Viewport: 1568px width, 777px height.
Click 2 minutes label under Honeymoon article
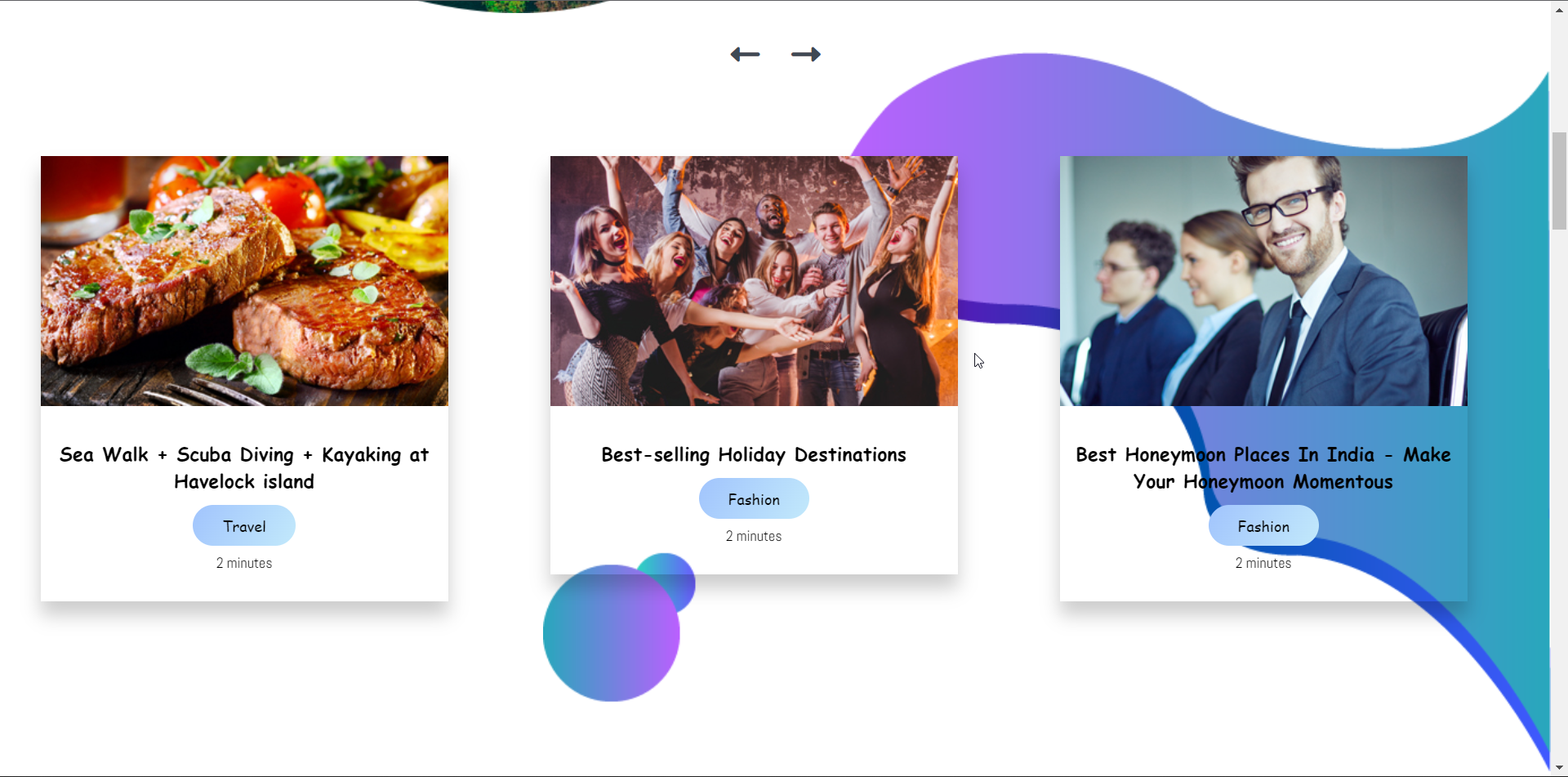click(1263, 563)
